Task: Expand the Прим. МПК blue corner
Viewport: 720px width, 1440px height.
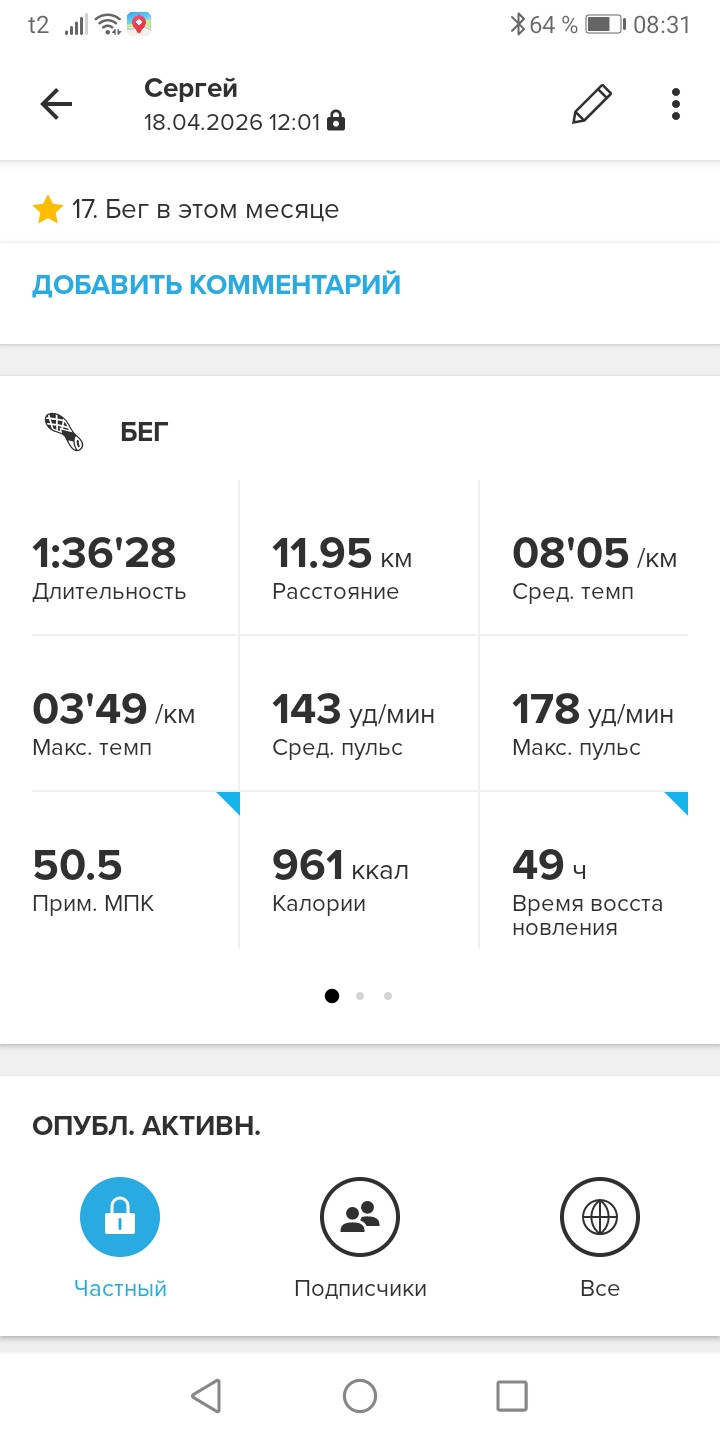Action: [228, 803]
